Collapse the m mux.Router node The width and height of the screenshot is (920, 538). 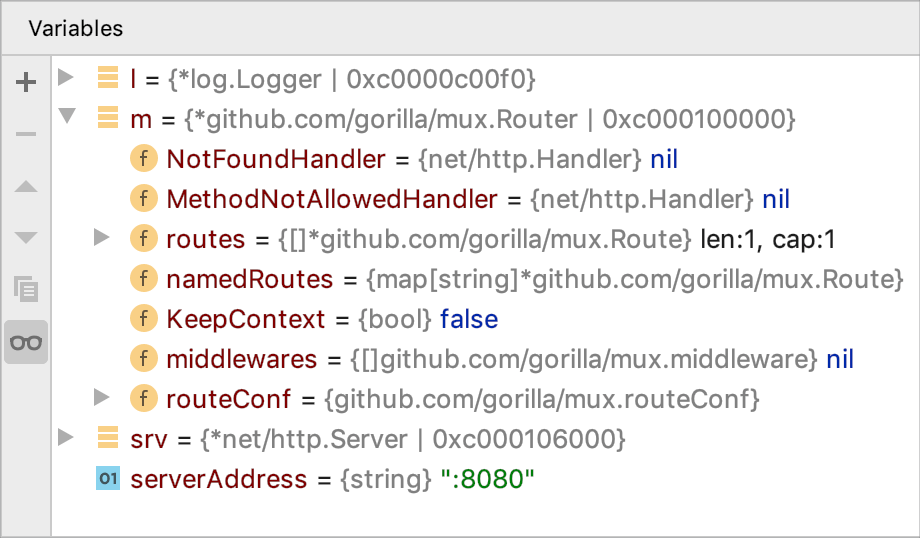(67, 118)
